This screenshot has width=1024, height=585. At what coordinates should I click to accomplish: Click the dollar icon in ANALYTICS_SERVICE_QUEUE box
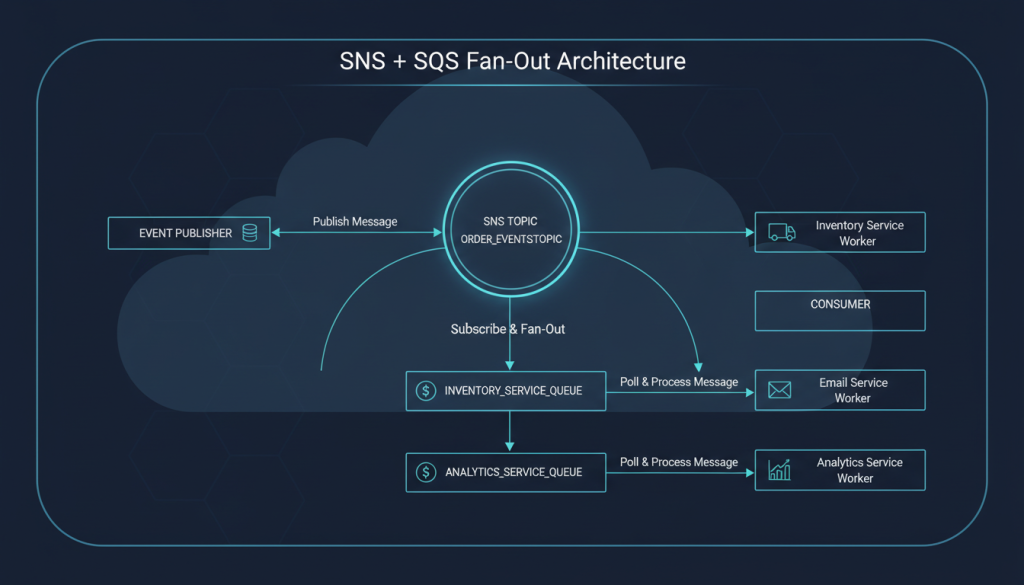click(426, 471)
